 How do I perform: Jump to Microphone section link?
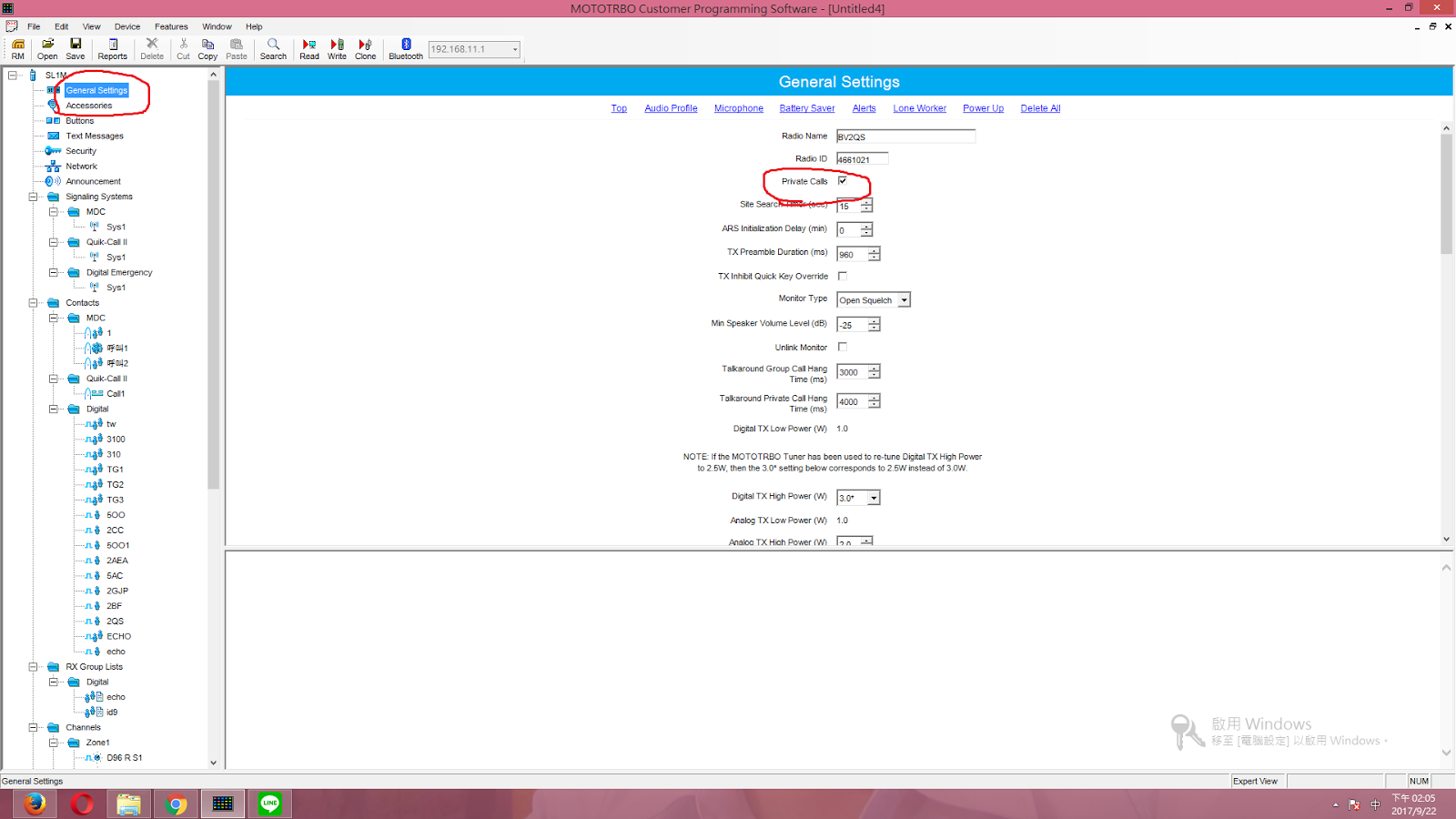coord(739,108)
